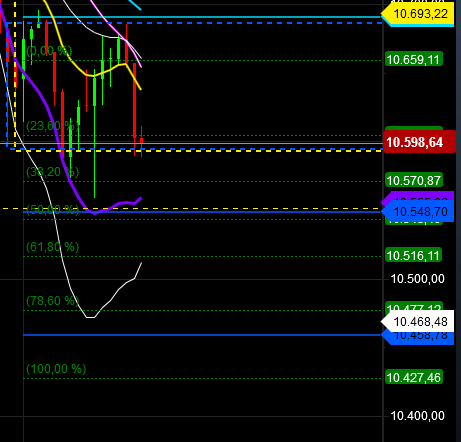The image size is (461, 442).
Task: Select the 10.516,11 Fibonacci price tag
Action: tap(414, 255)
